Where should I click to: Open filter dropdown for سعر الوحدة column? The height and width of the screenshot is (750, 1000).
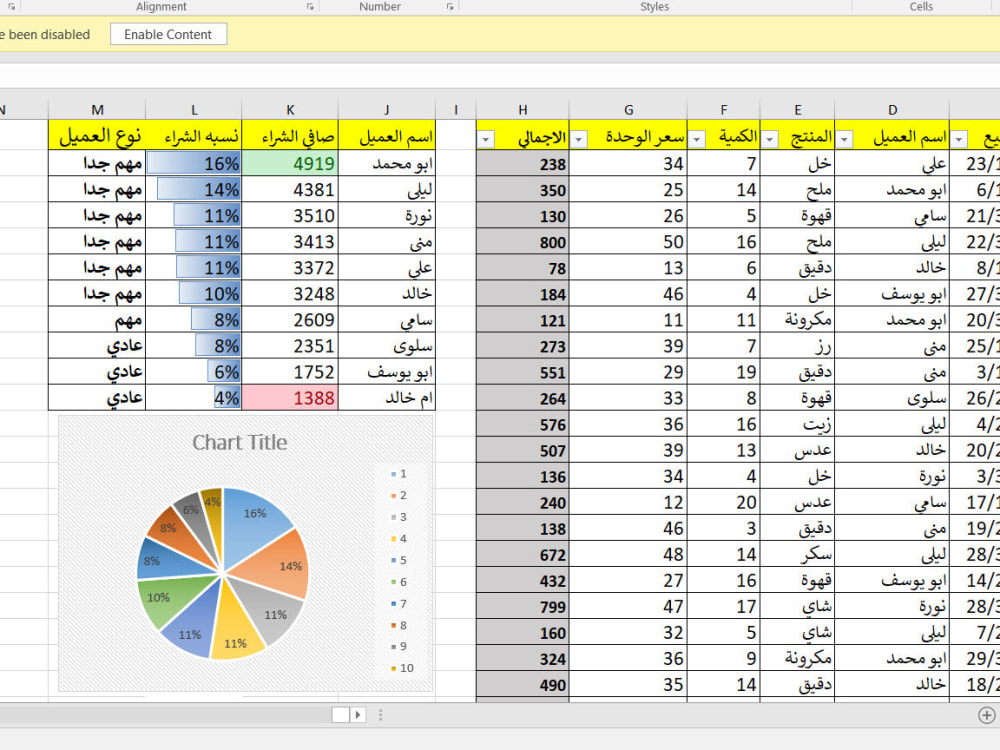pos(578,139)
